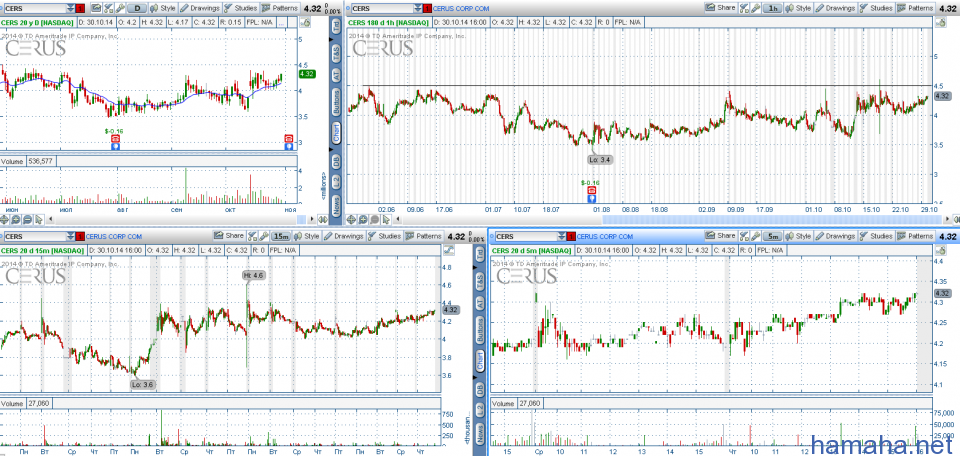Zoom in with the plus magnifier under the daily chart
Screen dimensions: 960x456
(x=17, y=219)
